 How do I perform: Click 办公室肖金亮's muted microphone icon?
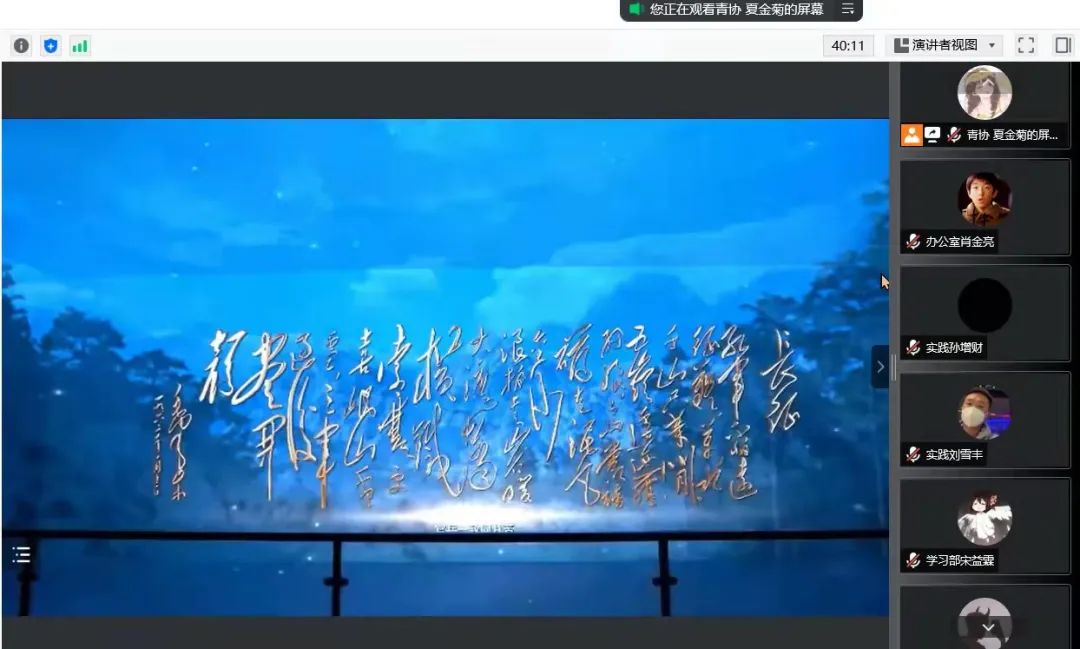(x=913, y=241)
